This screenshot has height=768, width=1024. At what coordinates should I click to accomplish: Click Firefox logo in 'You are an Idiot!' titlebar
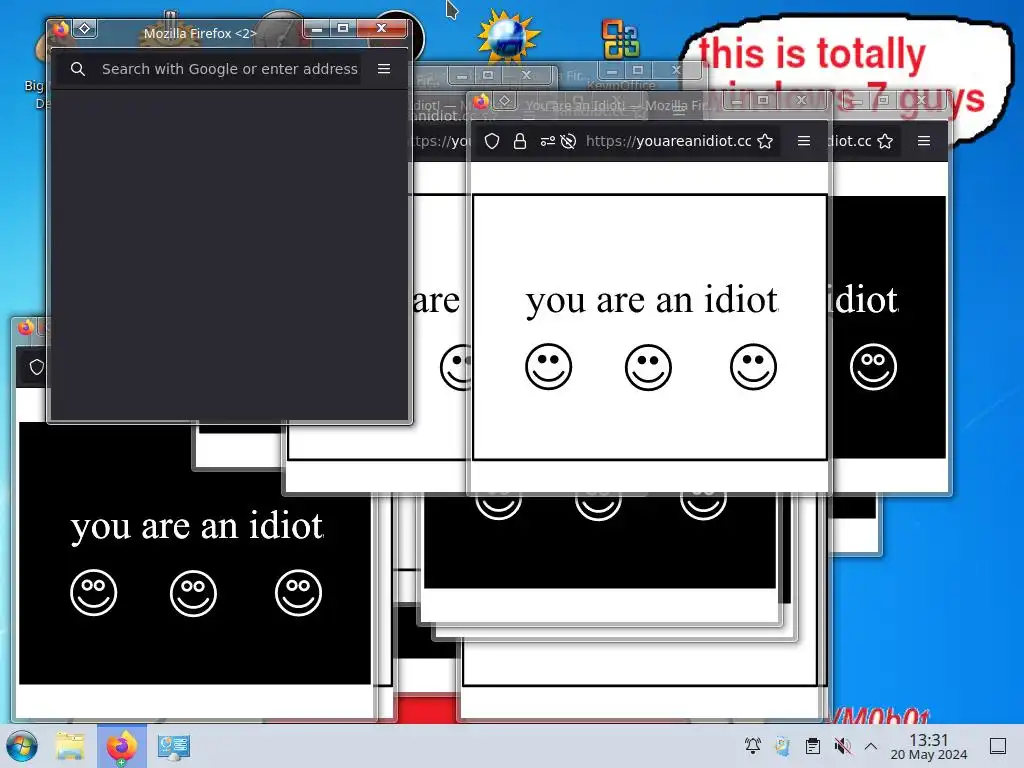481,101
